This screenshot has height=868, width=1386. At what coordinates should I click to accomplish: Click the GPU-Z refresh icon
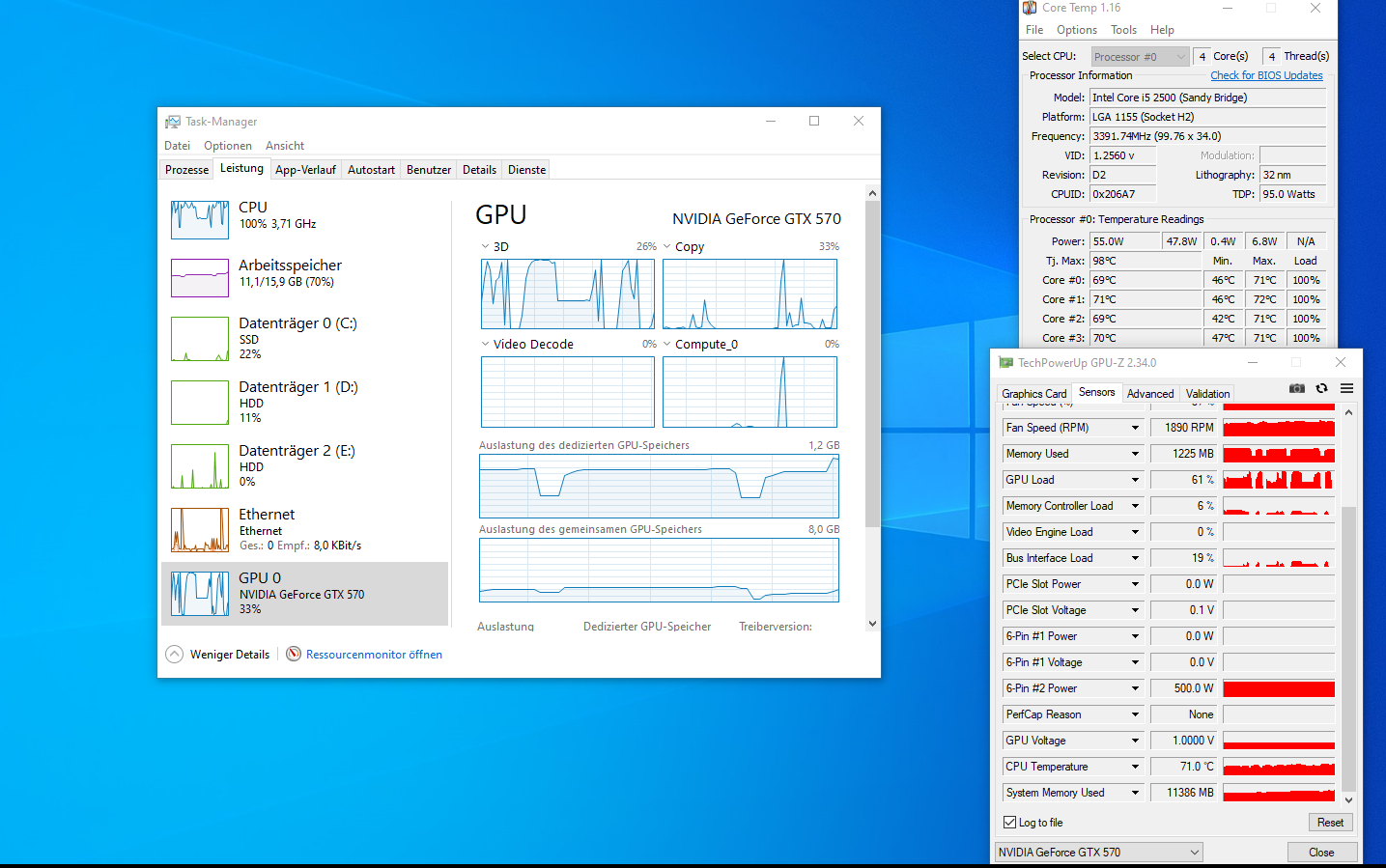1321,388
